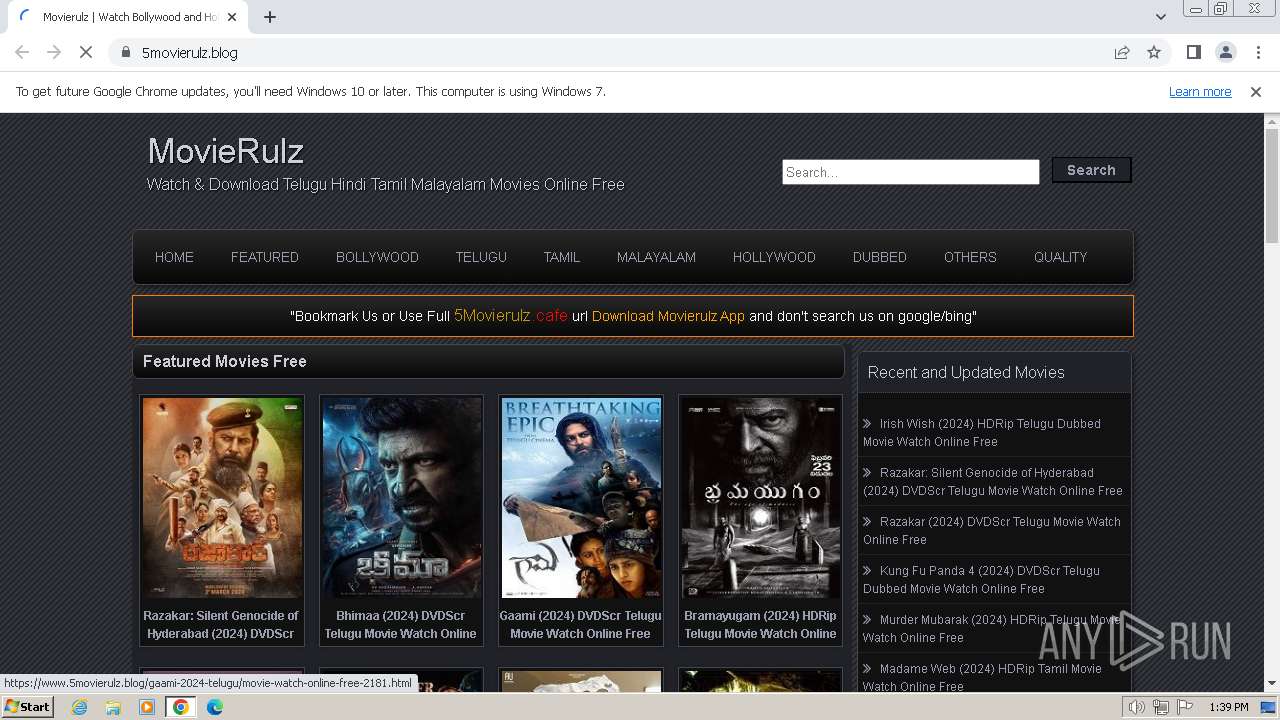Open Murder Mubarak (2024) sidebar link
1280x720 pixels.
[x=992, y=629]
